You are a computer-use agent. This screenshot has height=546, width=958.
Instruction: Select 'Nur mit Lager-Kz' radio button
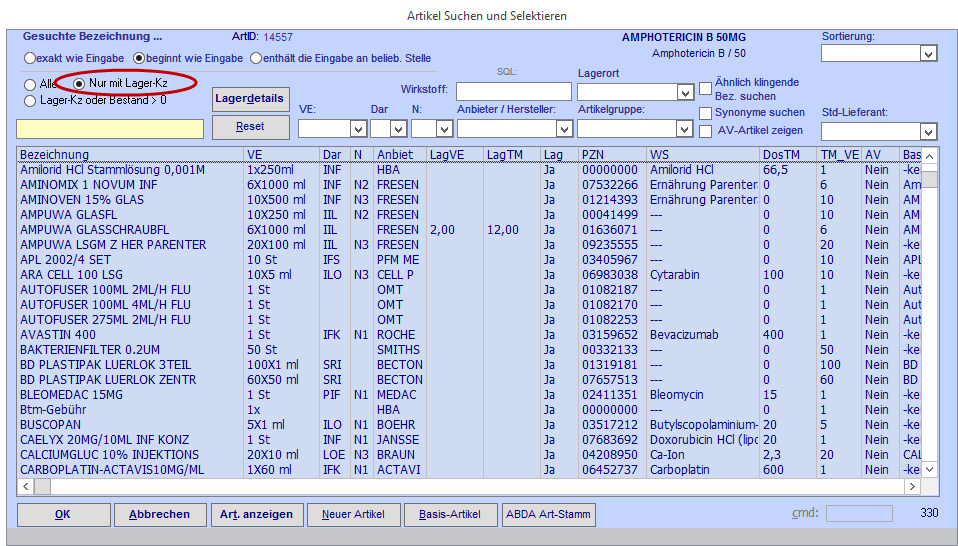(79, 83)
